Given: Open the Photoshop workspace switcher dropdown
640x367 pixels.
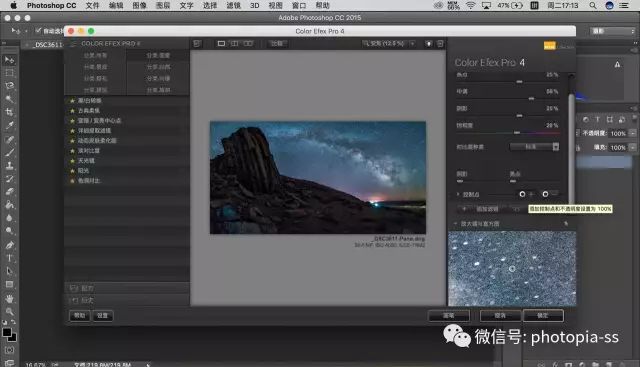Looking at the screenshot, I should (x=614, y=31).
